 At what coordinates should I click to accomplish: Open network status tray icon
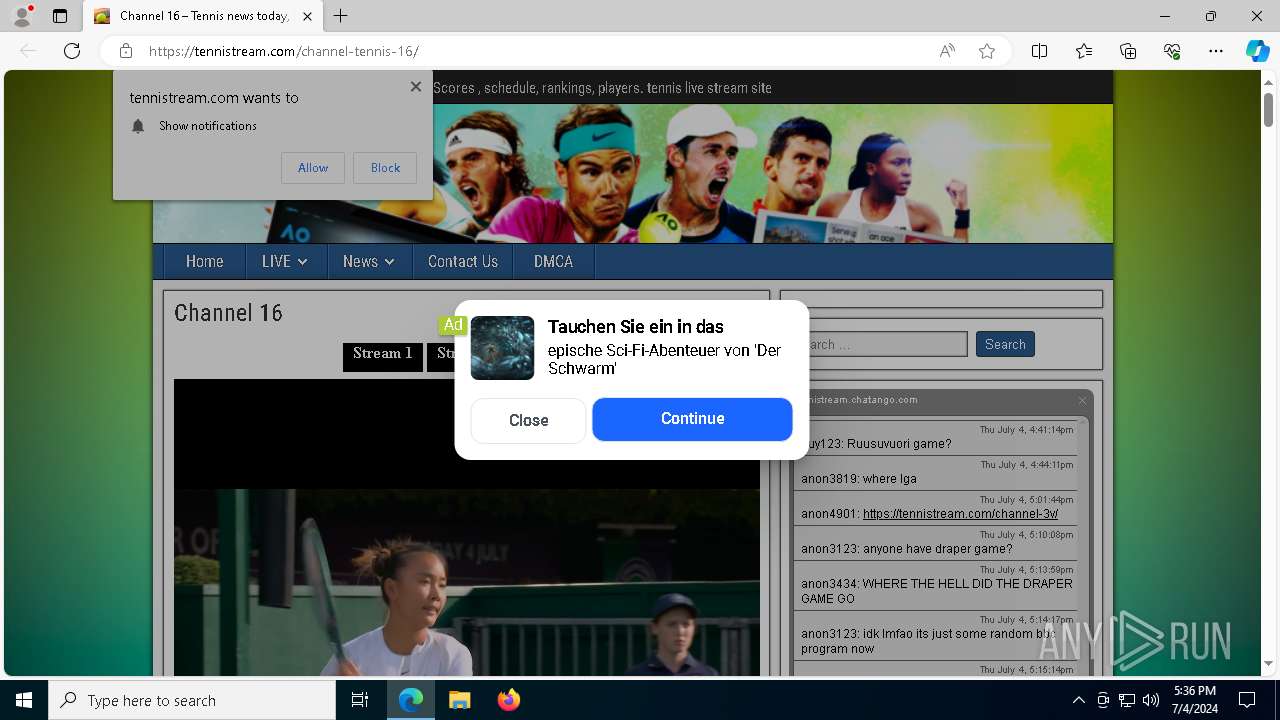(x=1127, y=700)
